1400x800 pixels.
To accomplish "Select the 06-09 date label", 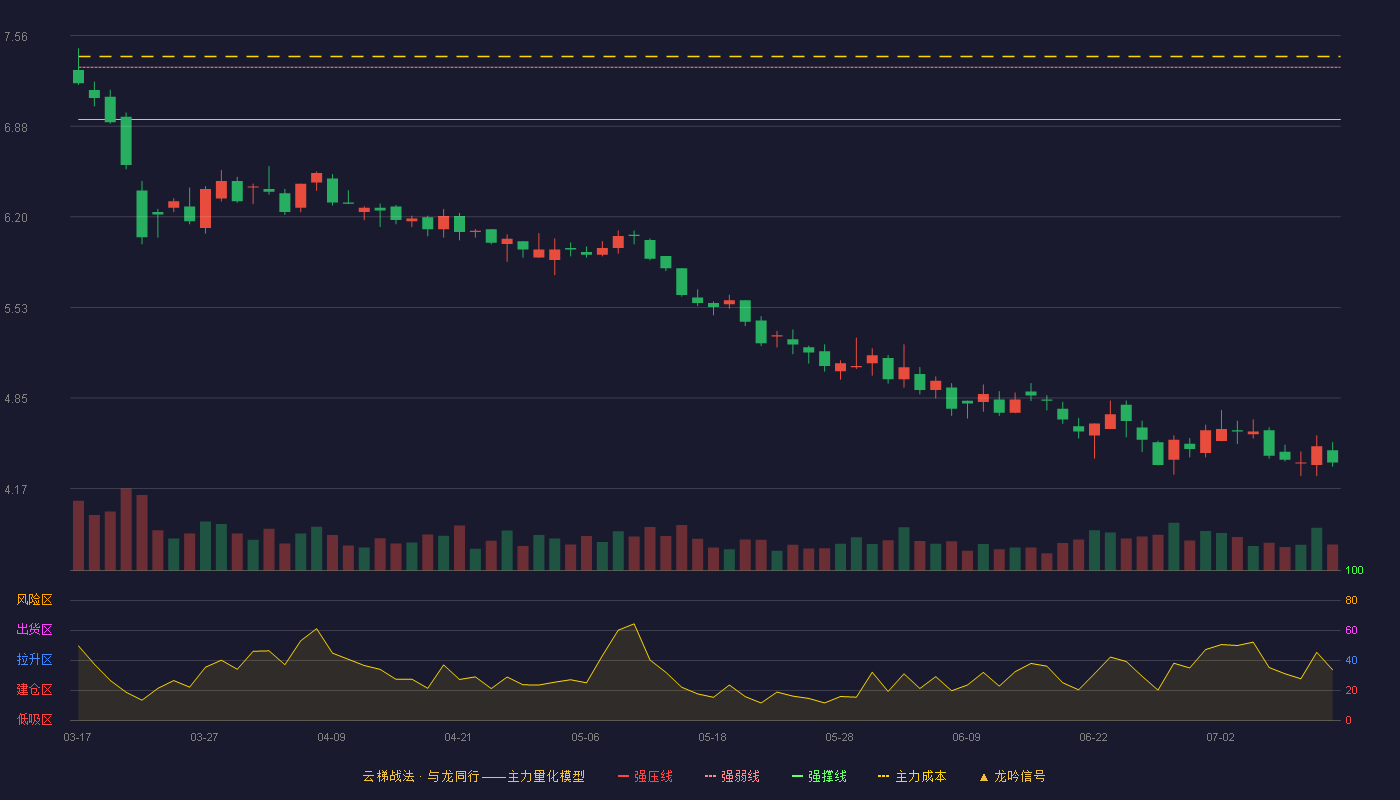I will point(966,737).
